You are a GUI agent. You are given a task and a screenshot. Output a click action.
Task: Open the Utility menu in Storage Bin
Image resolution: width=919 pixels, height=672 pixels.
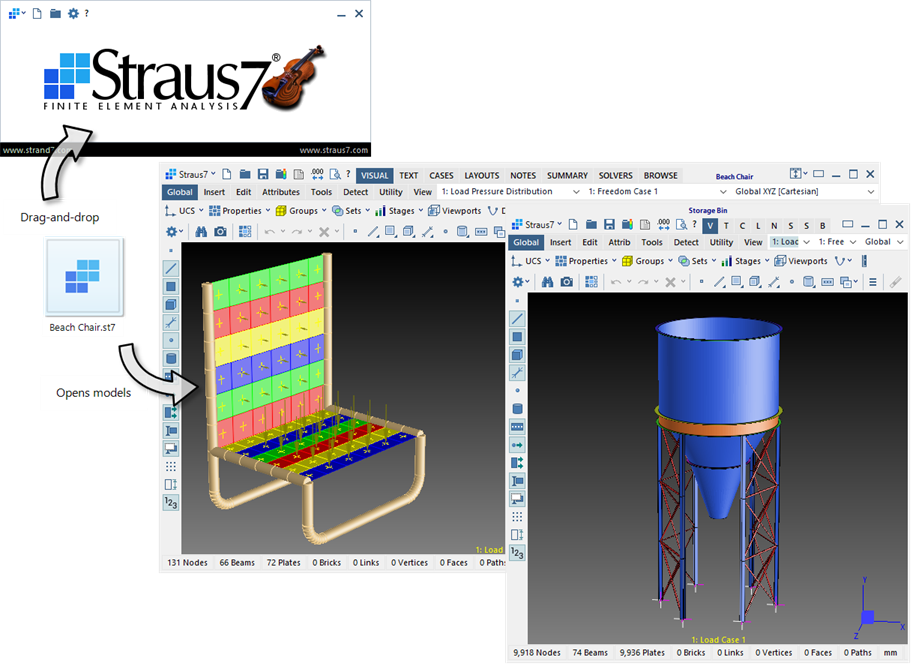point(721,242)
